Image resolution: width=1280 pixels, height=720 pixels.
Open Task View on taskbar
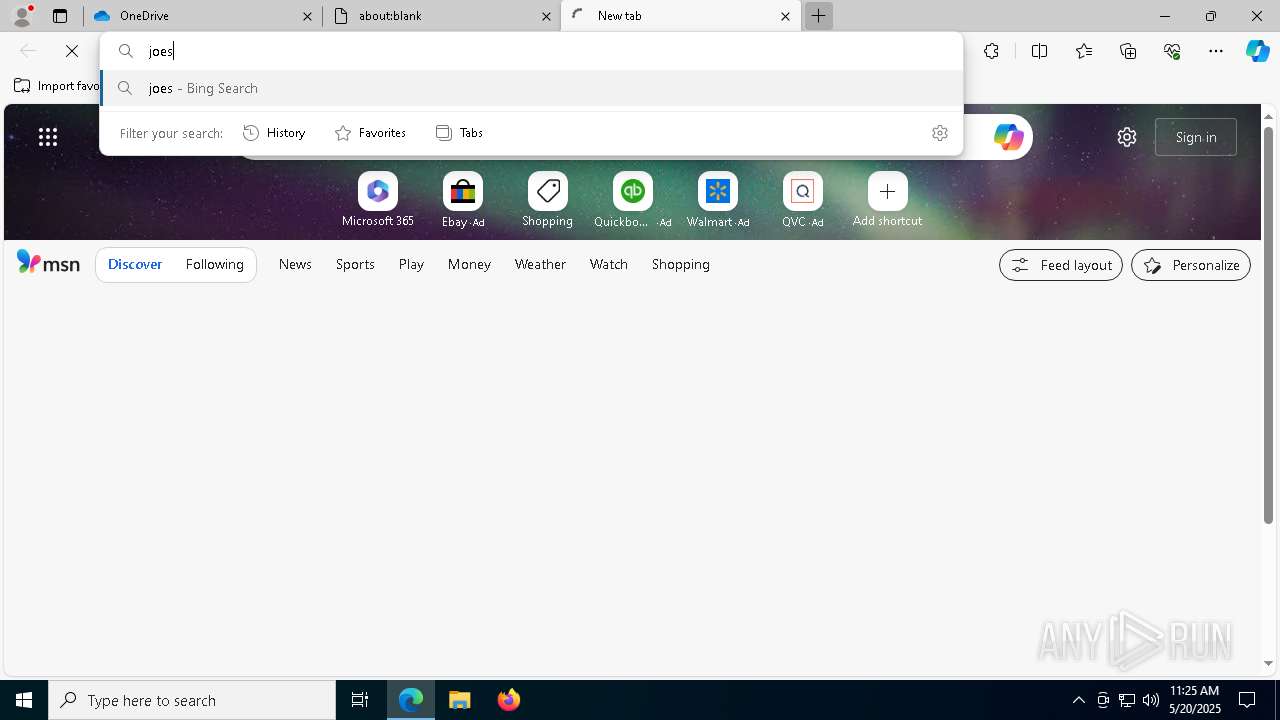360,700
